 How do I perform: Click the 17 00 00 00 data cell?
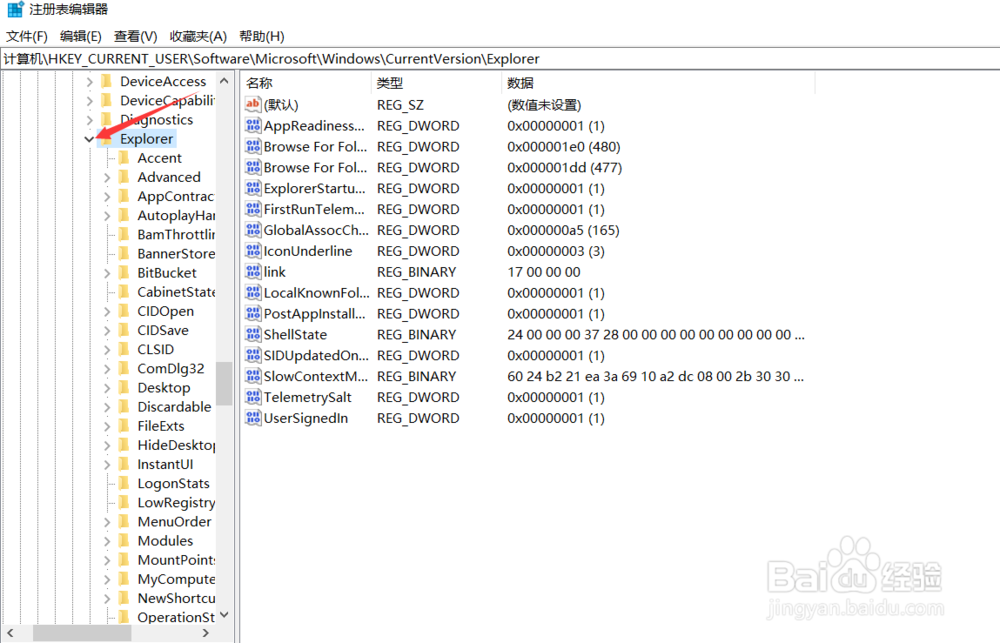(x=544, y=272)
